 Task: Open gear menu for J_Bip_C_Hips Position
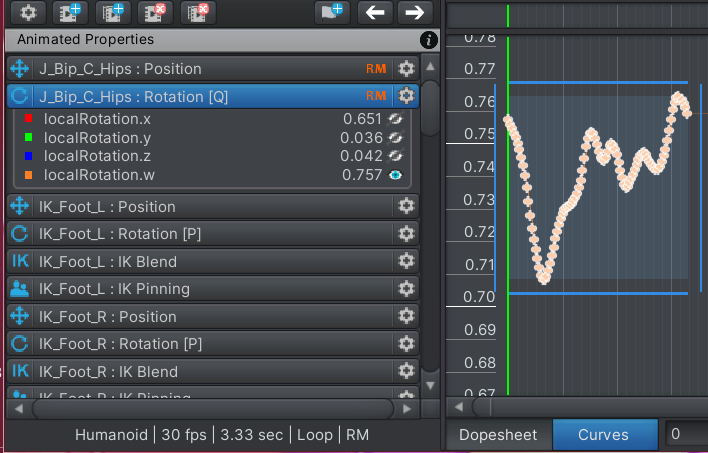(406, 69)
